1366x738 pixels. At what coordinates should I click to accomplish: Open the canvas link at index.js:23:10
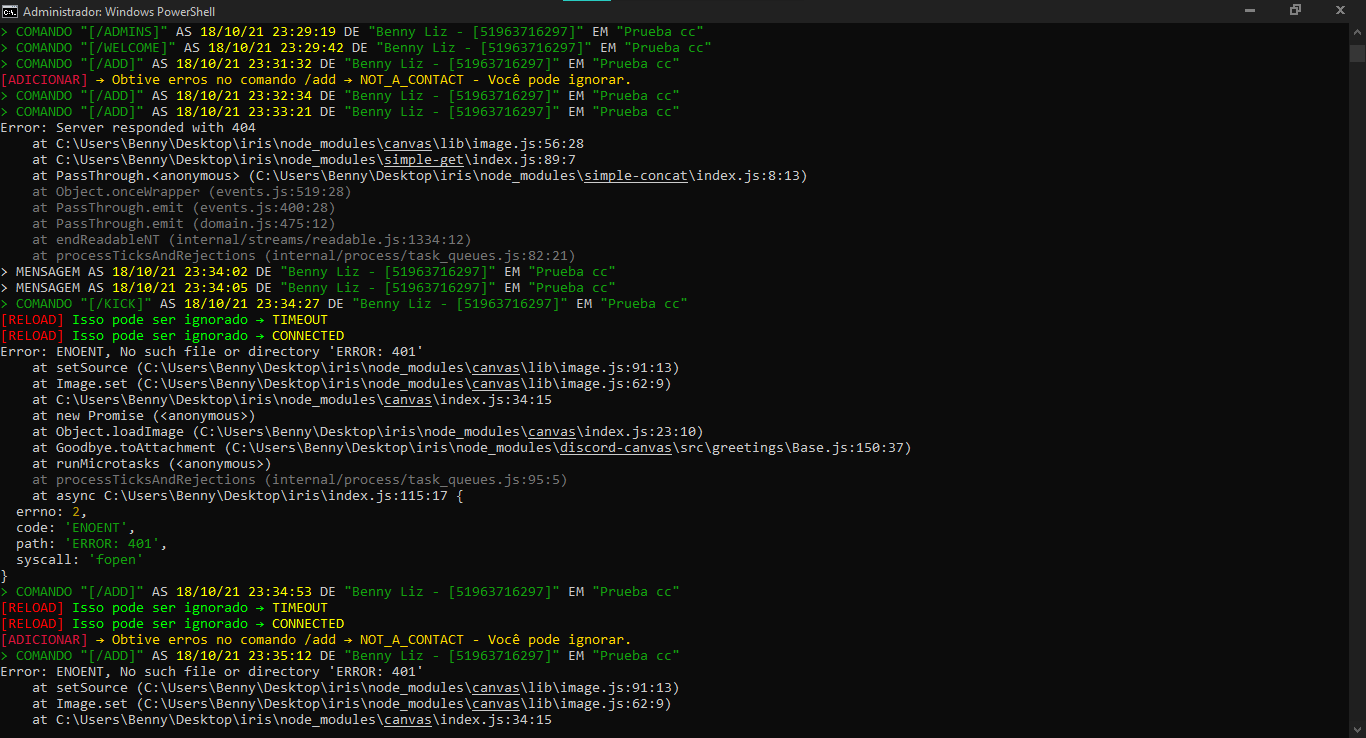(550, 431)
